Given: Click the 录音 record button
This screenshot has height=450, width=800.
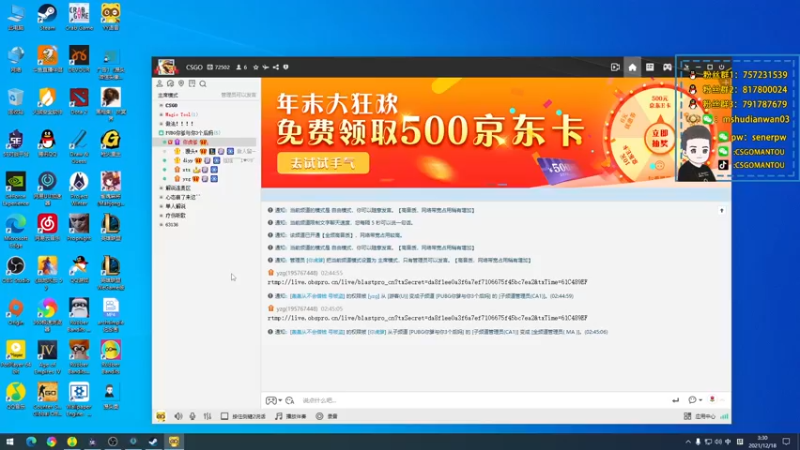Looking at the screenshot, I should tap(327, 416).
